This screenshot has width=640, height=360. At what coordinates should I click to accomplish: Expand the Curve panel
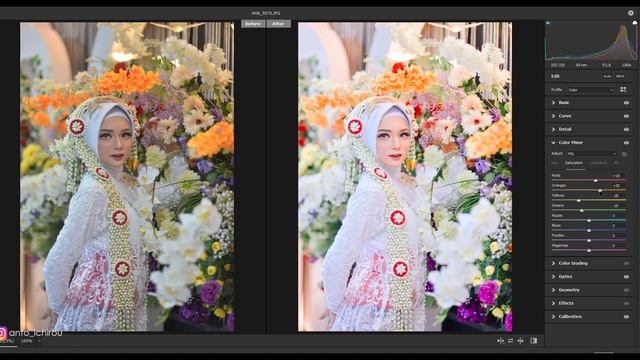[x=553, y=116]
